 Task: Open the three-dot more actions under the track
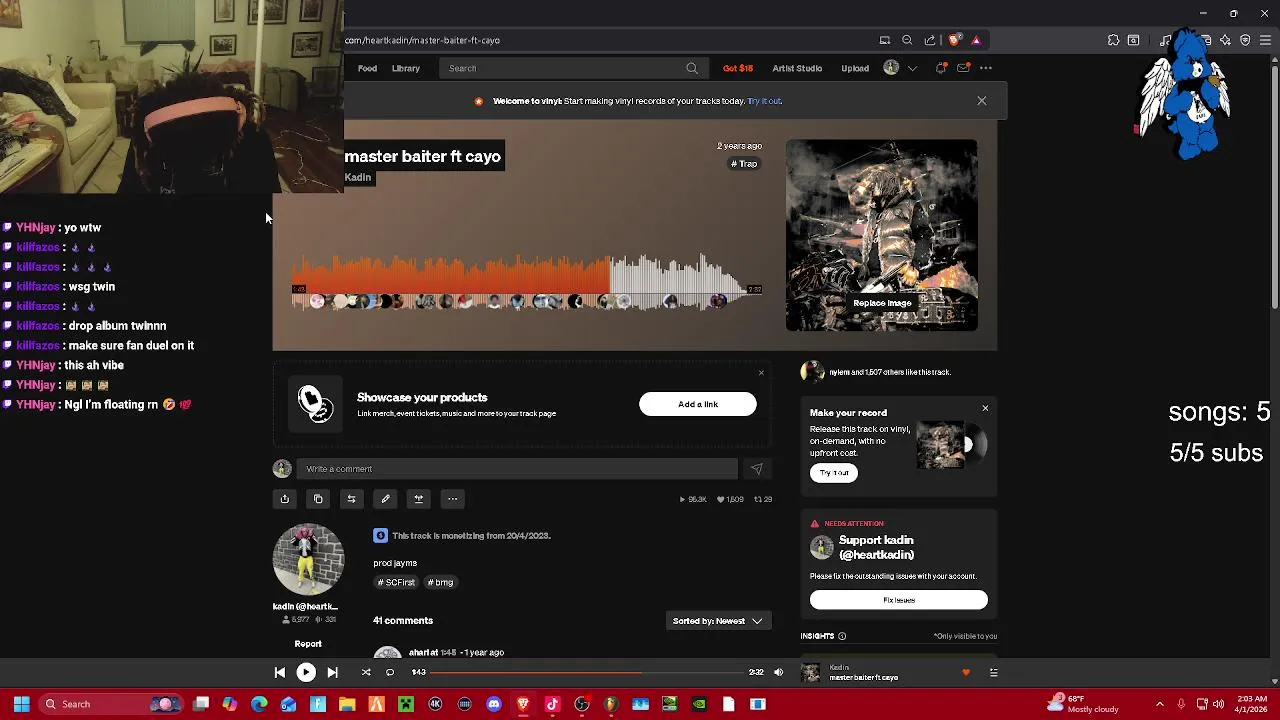452,499
